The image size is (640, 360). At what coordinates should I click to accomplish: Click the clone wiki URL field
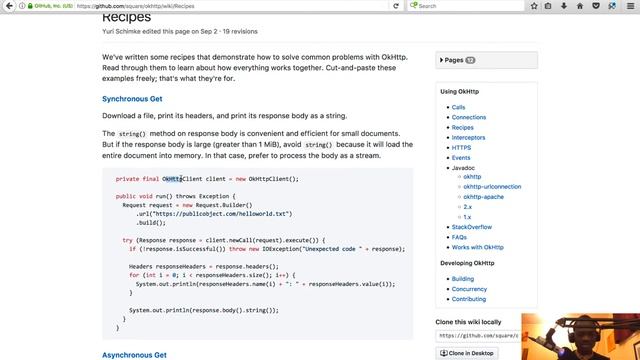(478, 336)
